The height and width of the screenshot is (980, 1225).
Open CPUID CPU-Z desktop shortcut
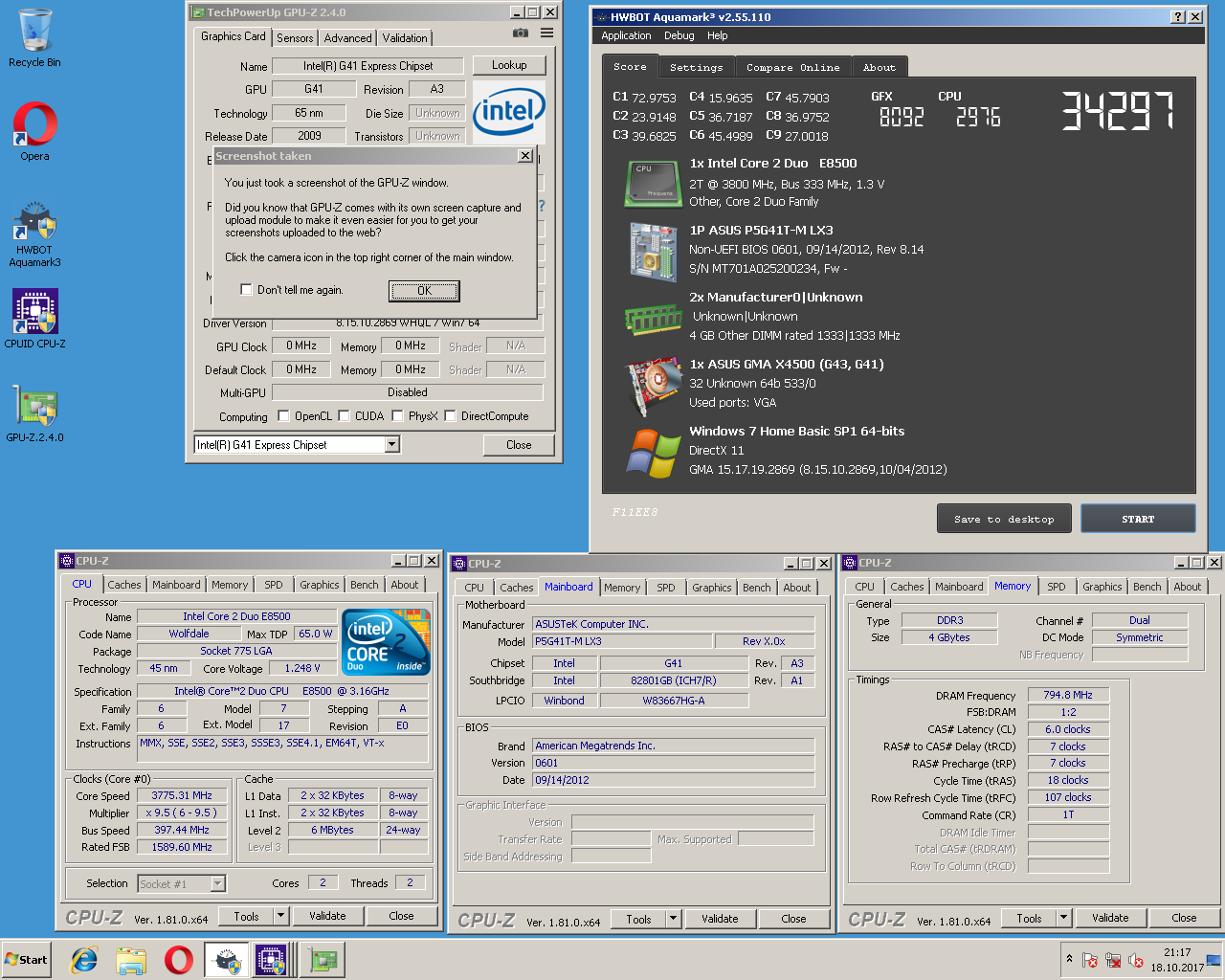coord(34,319)
